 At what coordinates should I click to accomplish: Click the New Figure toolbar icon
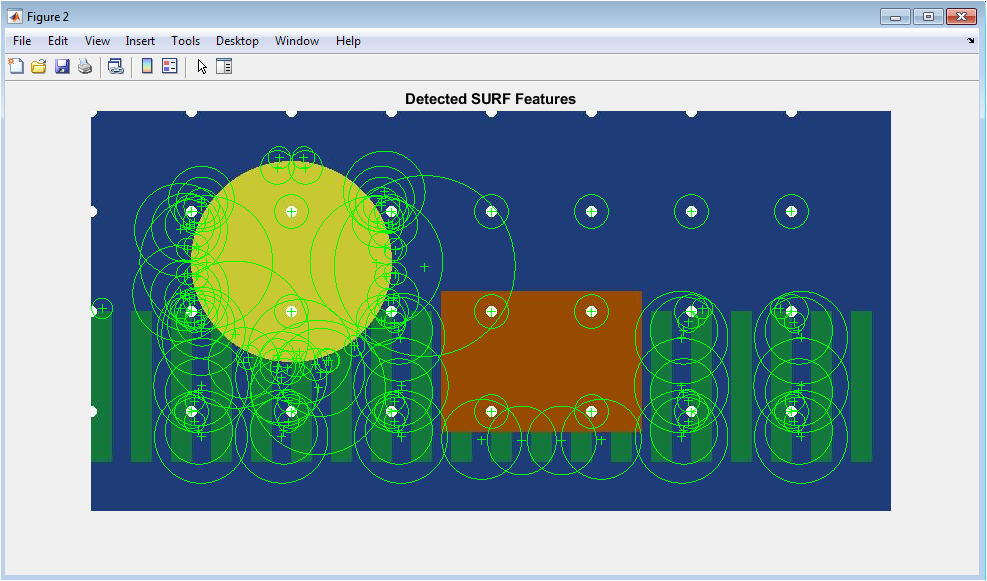(16, 67)
